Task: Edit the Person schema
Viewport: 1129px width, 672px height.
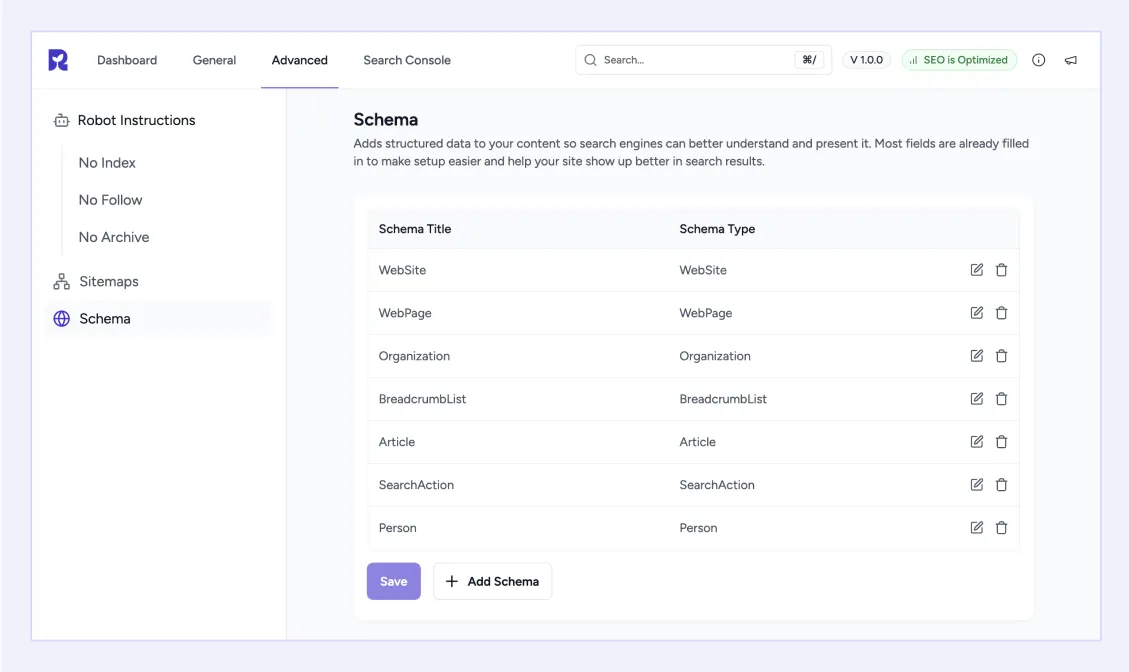Action: [x=976, y=528]
